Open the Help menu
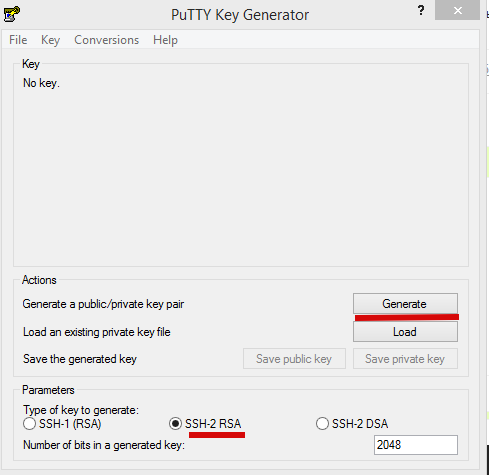 (x=165, y=40)
